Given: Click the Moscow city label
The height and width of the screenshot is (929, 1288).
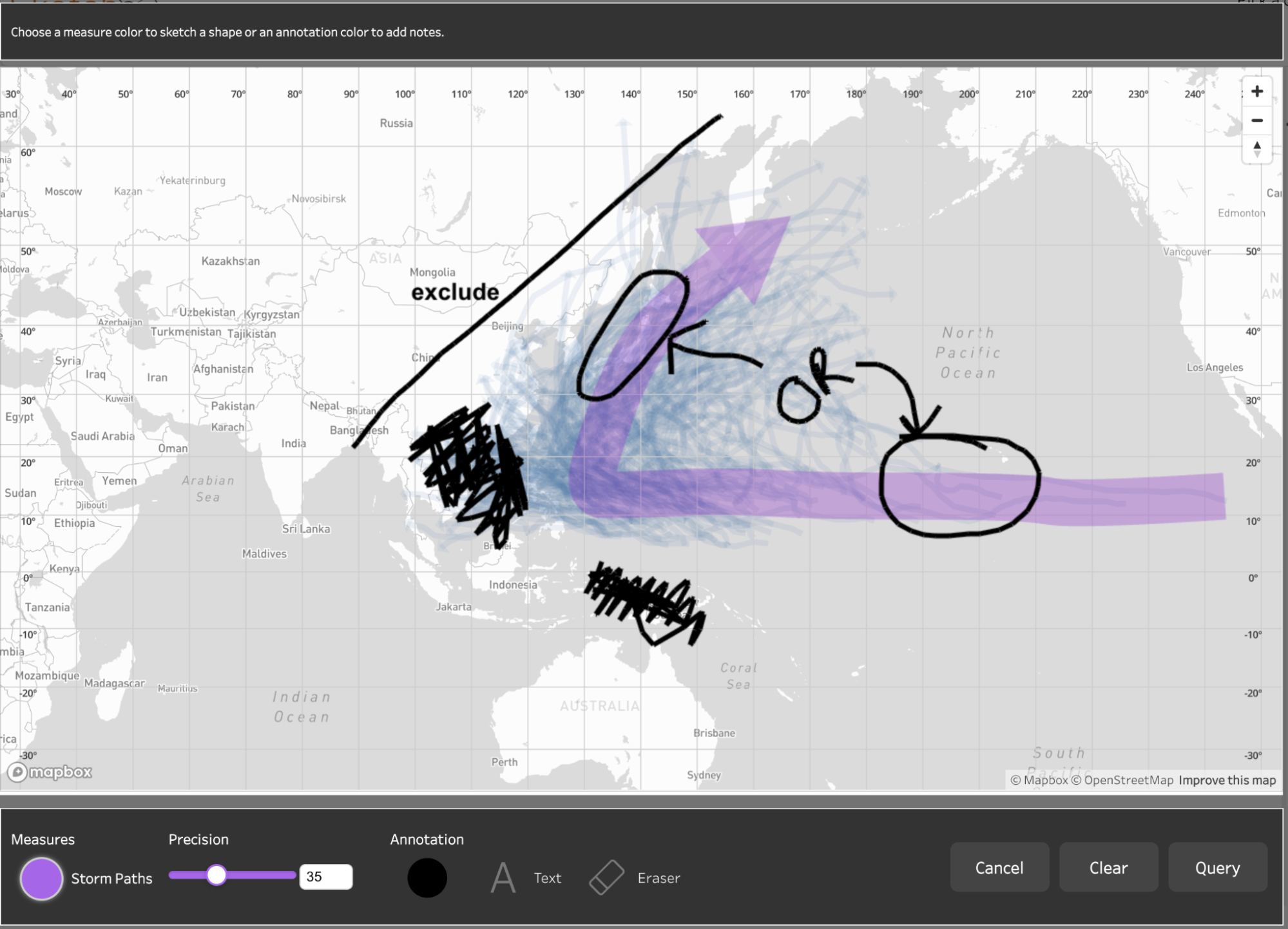Looking at the screenshot, I should click(x=63, y=191).
